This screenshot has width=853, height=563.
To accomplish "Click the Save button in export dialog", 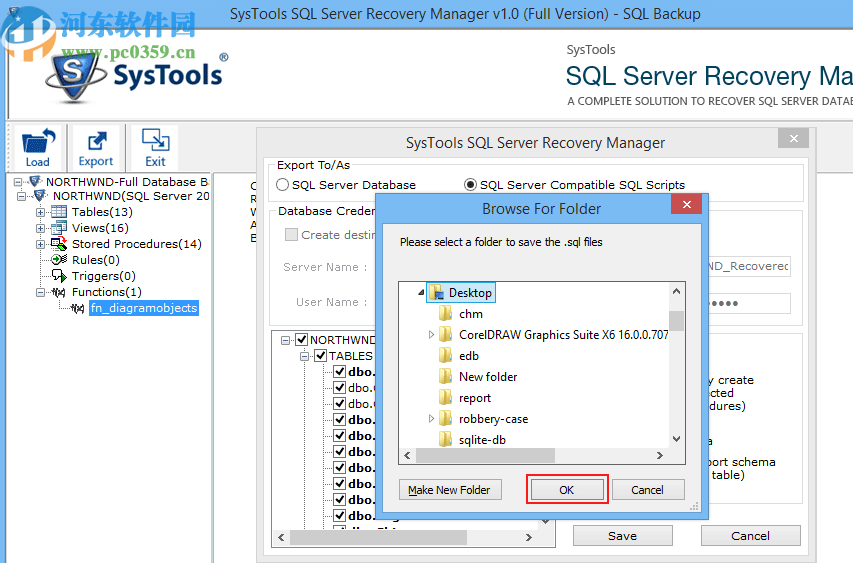I will (622, 536).
